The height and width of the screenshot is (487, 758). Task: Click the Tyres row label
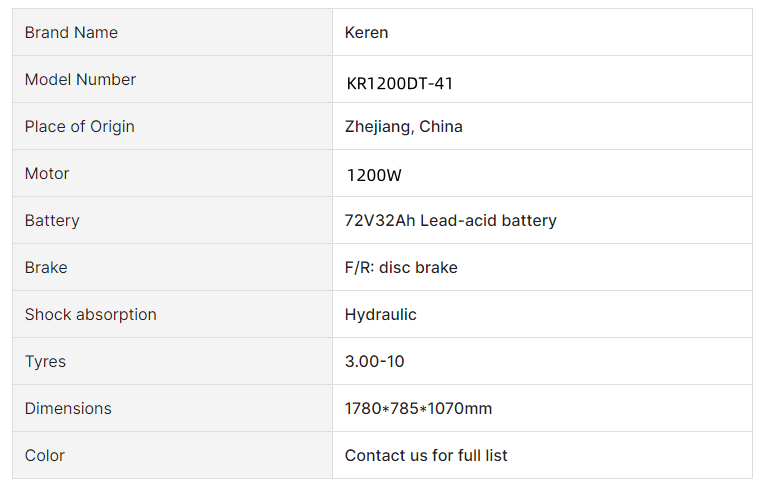point(45,361)
